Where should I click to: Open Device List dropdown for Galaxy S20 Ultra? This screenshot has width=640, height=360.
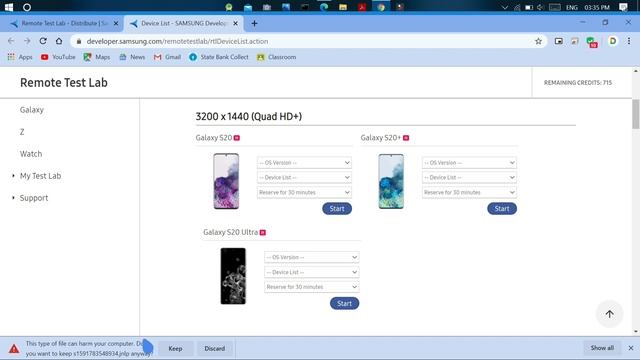pyautogui.click(x=312, y=272)
